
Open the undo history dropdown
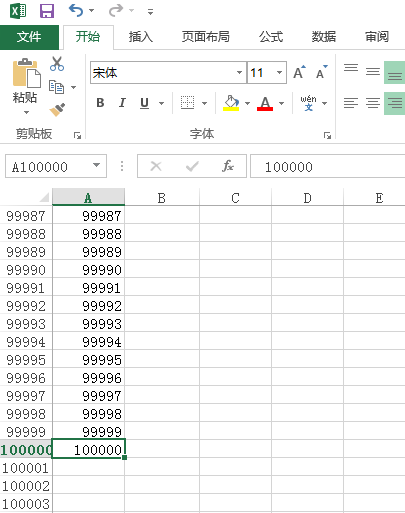(91, 11)
